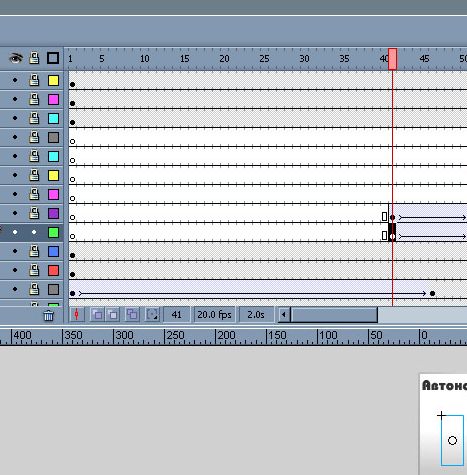This screenshot has width=467, height=475.
Task: Select the frame 1 keyframe of the red layer
Action: [72, 274]
